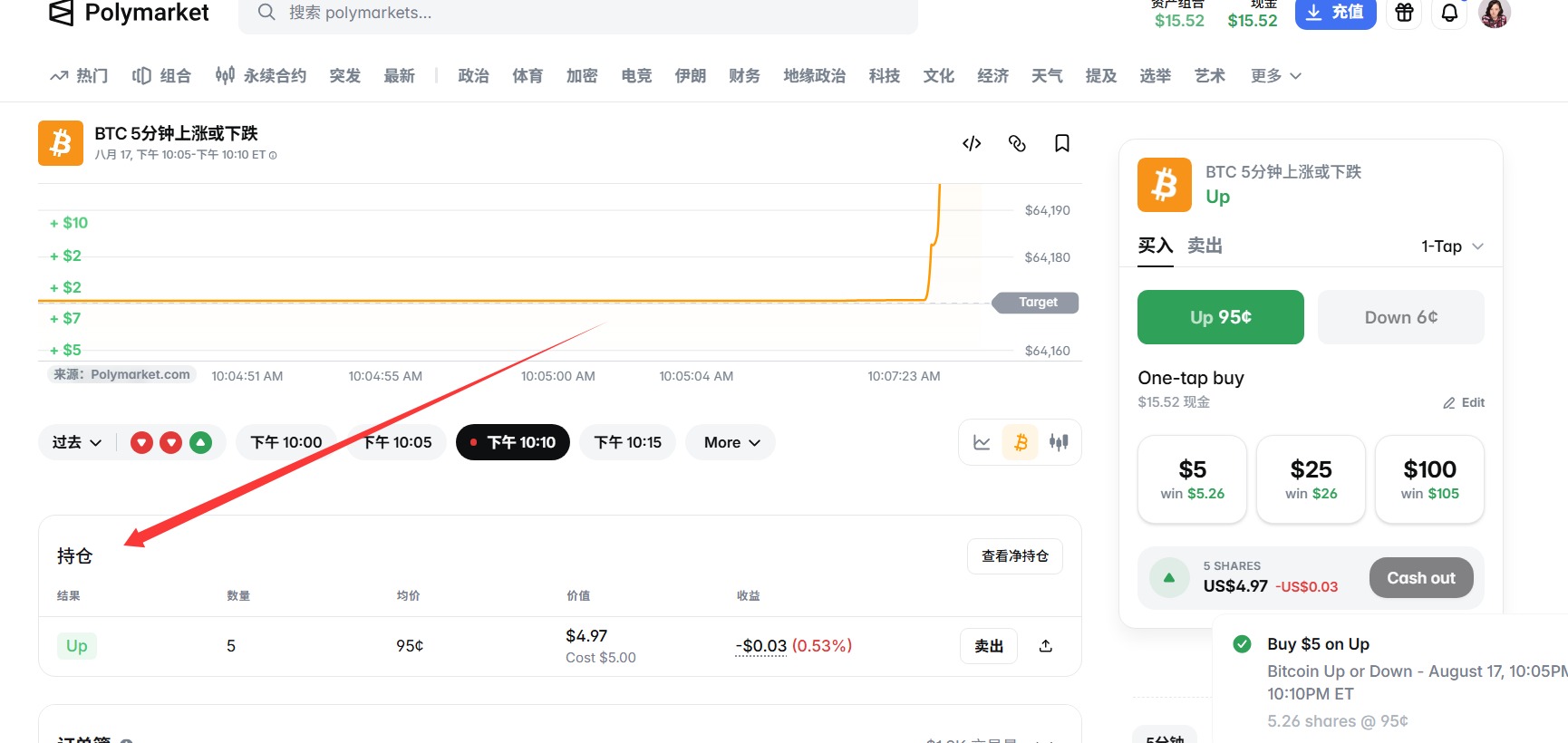This screenshot has width=1568, height=743.
Task: Switch to line chart view icon
Action: pyautogui.click(x=982, y=442)
